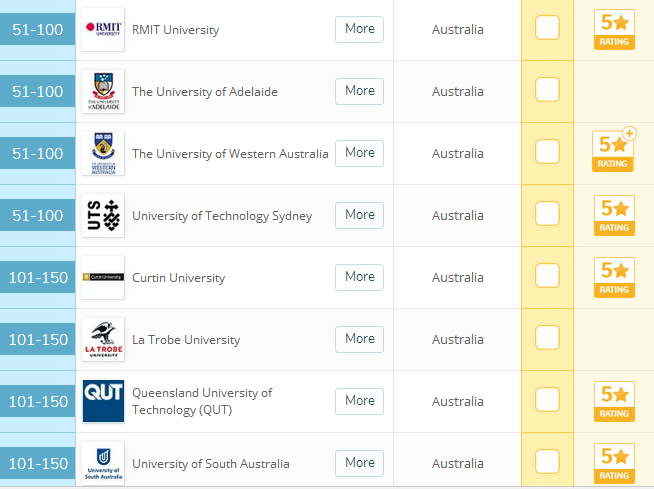Click the UTS logo thumbnail
654x489 pixels.
[x=103, y=215]
